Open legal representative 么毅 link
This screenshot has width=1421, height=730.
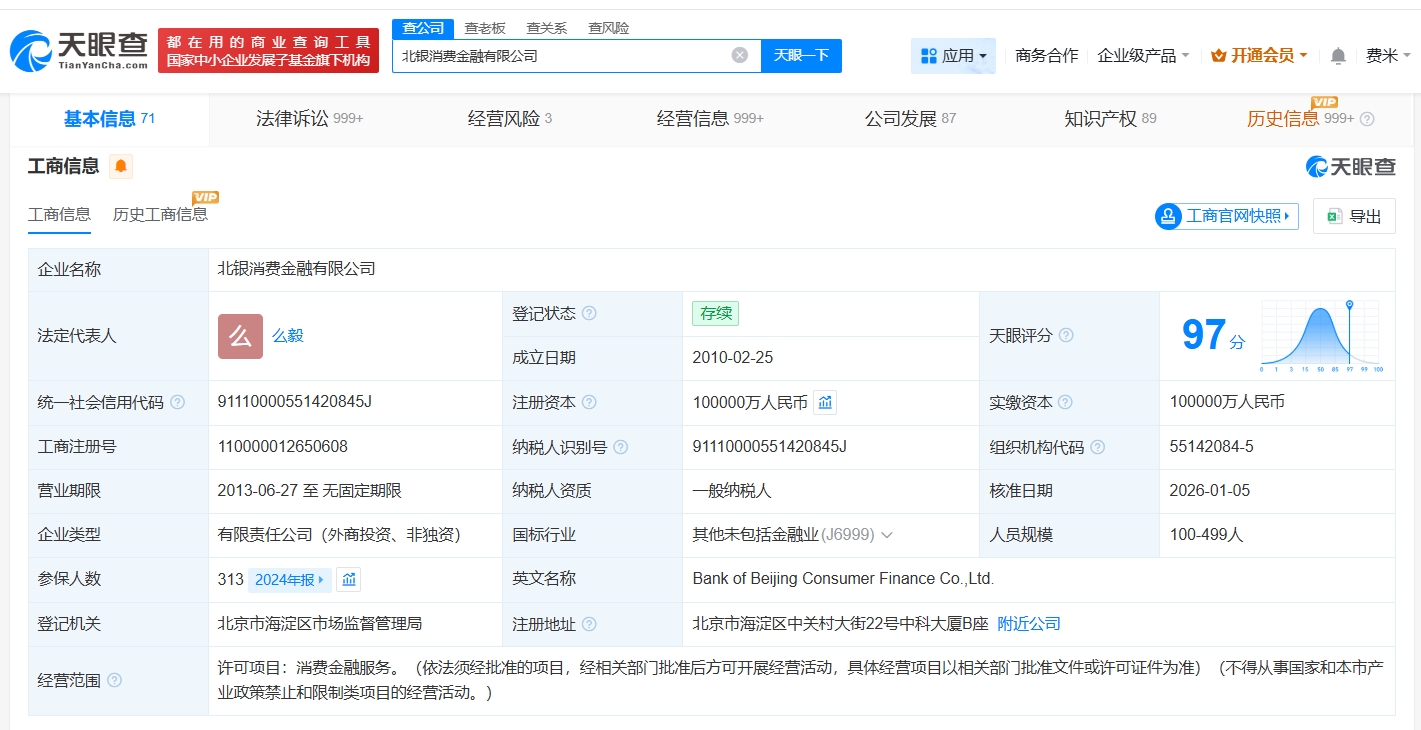[x=287, y=336]
